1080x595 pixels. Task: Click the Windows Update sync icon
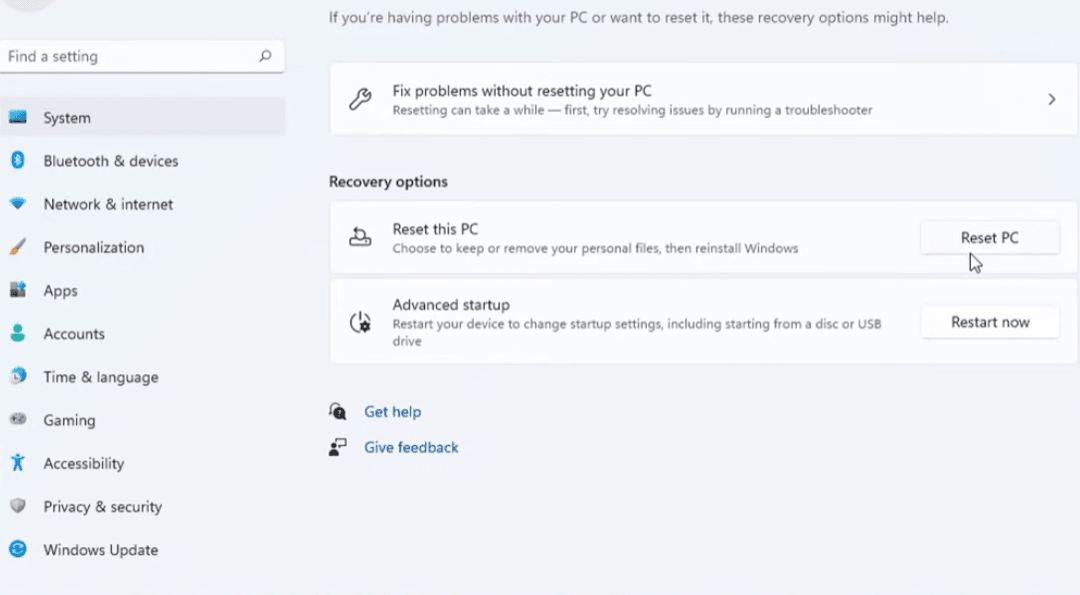pos(18,550)
